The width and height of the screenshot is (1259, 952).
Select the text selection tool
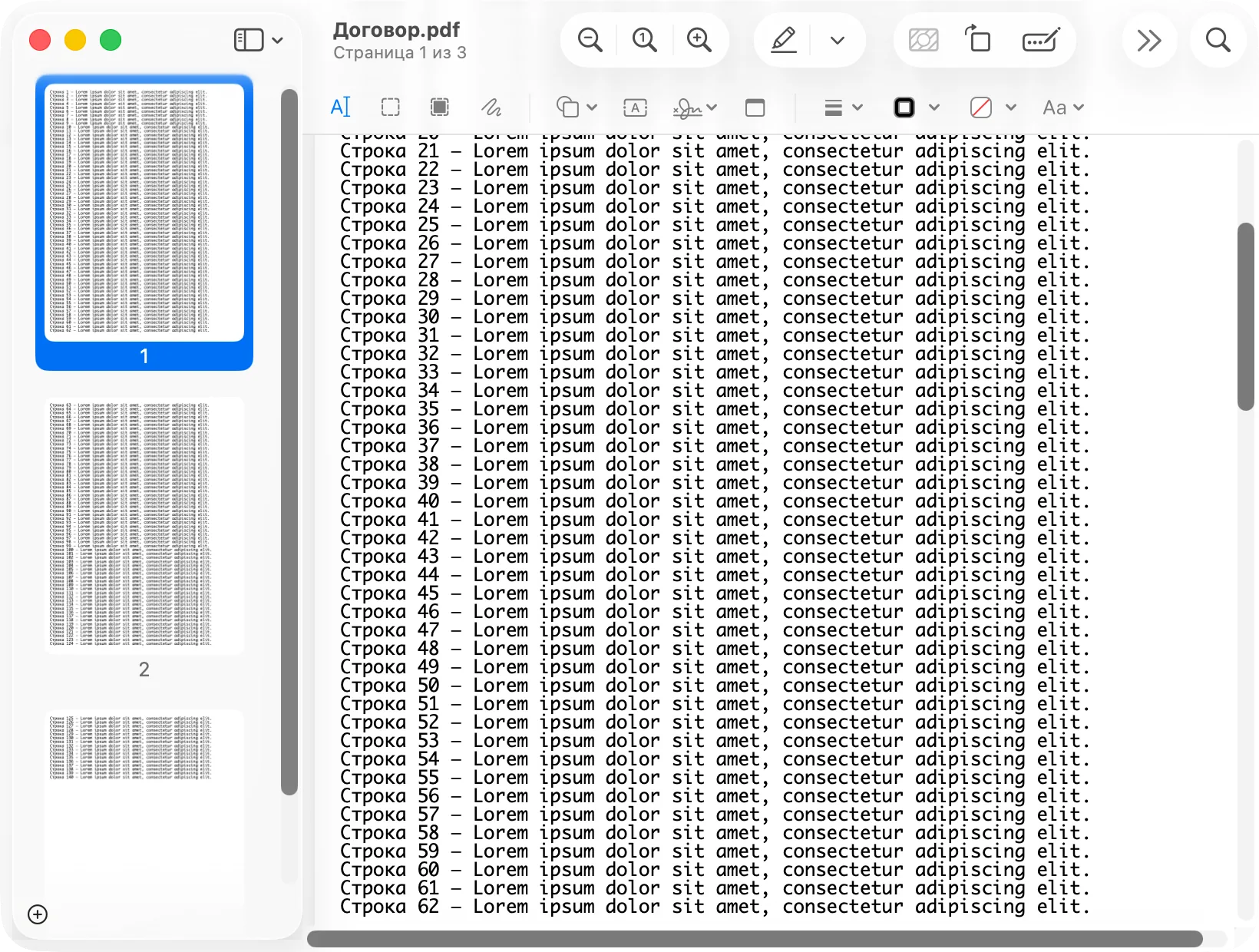[340, 107]
